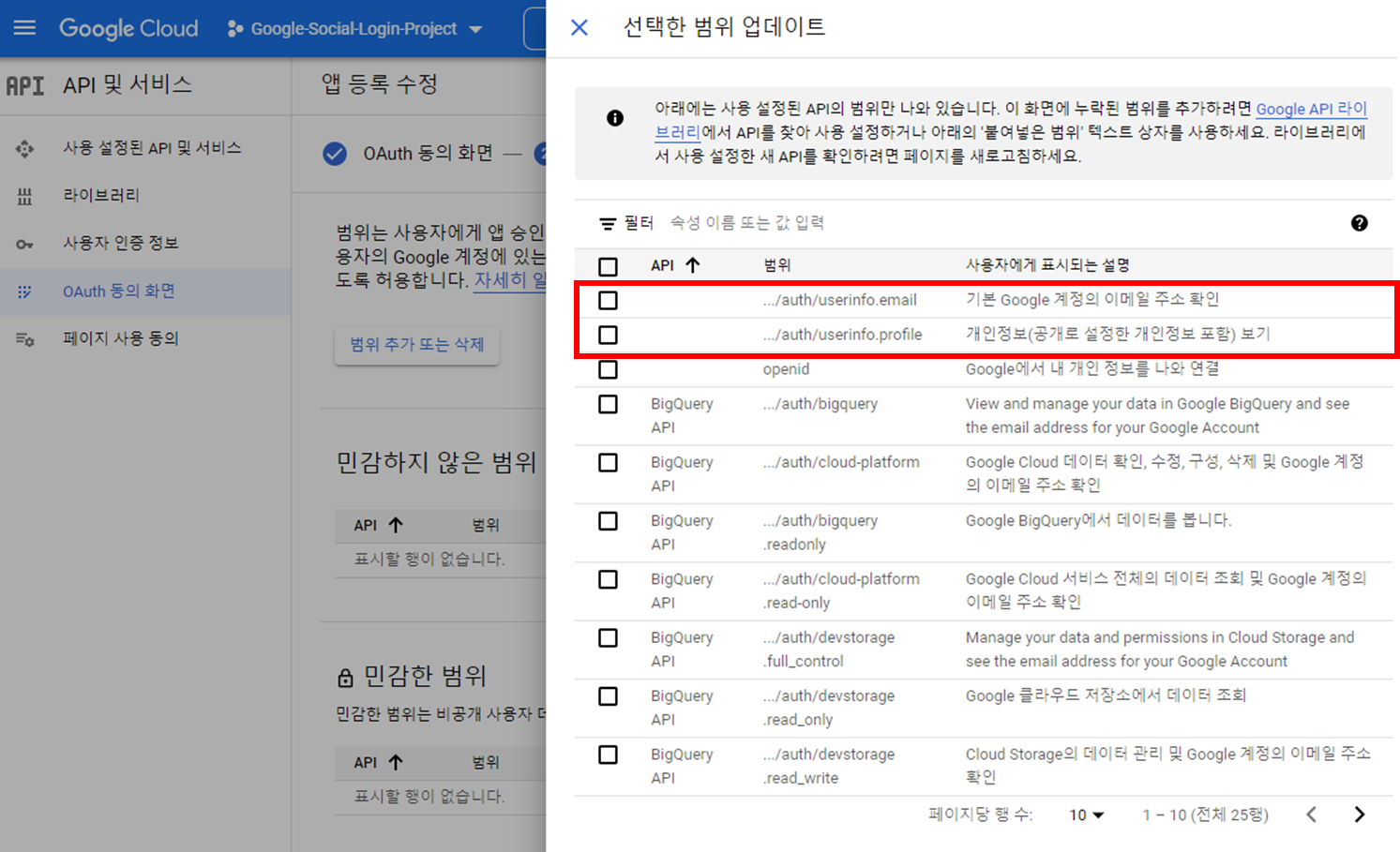Click the .../auth/userinfo.email scope text

click(840, 300)
